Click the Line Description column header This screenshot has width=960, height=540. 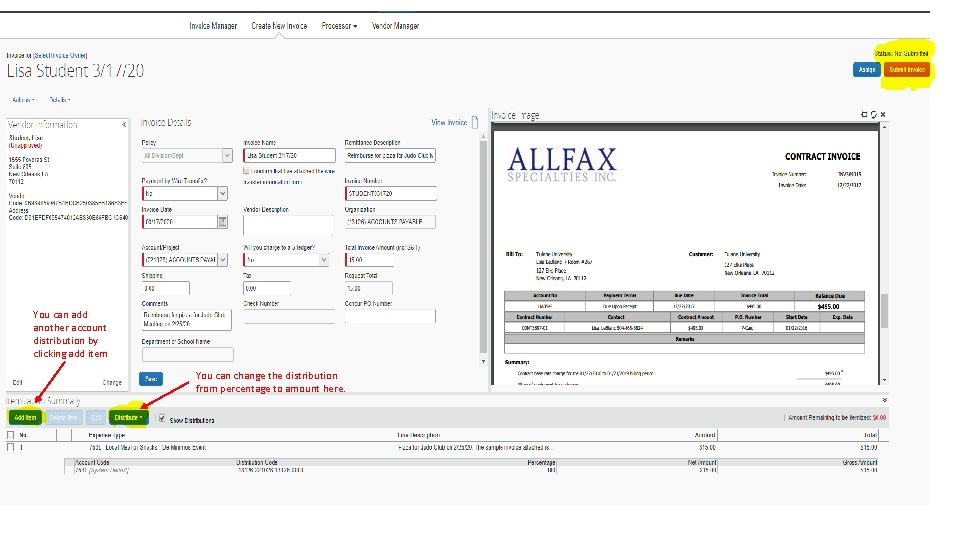pos(419,435)
